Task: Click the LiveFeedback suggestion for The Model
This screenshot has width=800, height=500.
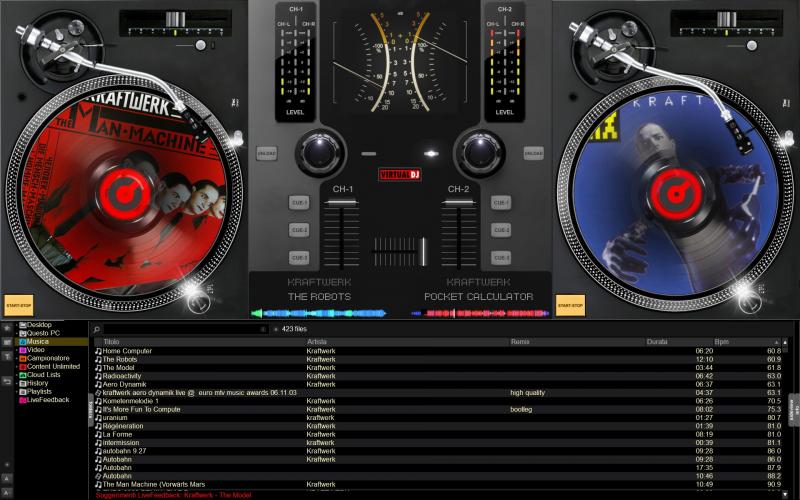Action: 173,495
